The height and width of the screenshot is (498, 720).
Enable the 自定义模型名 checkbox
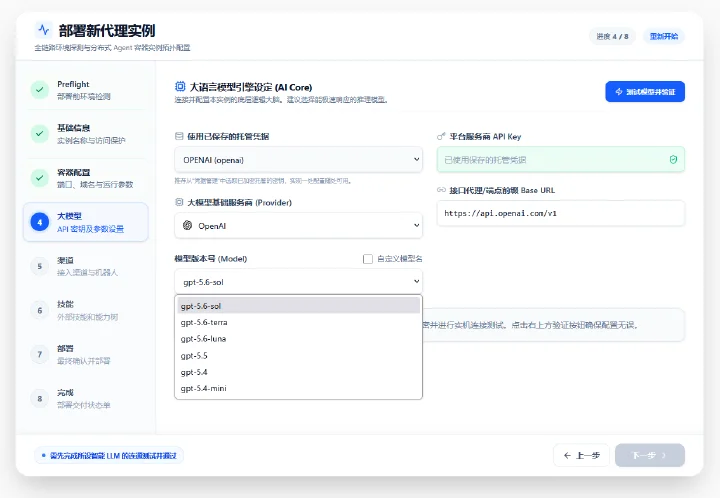[x=368, y=259]
